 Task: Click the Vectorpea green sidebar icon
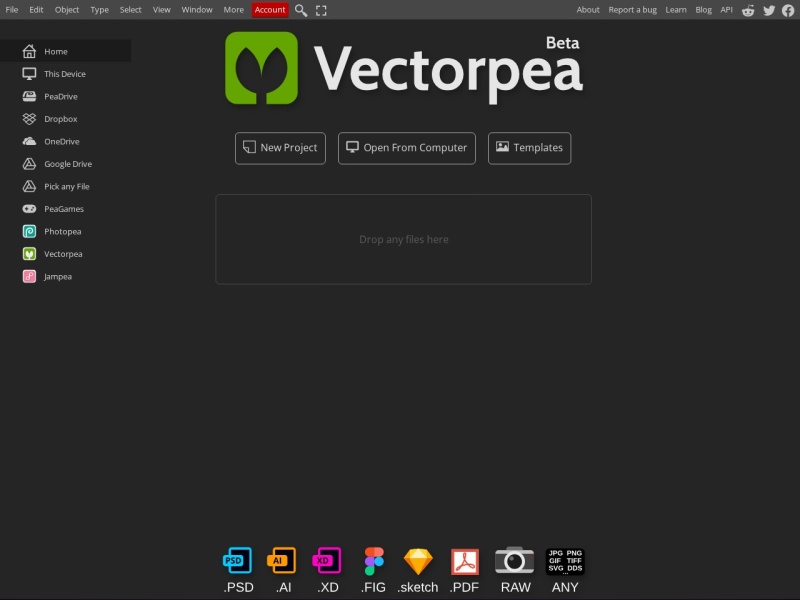pos(29,254)
